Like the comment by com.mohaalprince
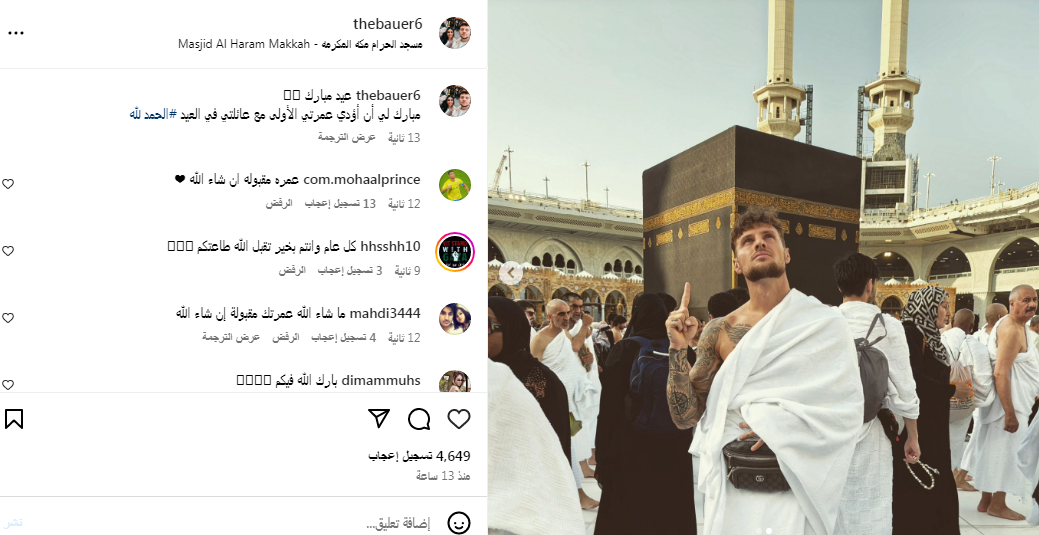Viewport: 1039px width, 535px height. pyautogui.click(x=8, y=184)
